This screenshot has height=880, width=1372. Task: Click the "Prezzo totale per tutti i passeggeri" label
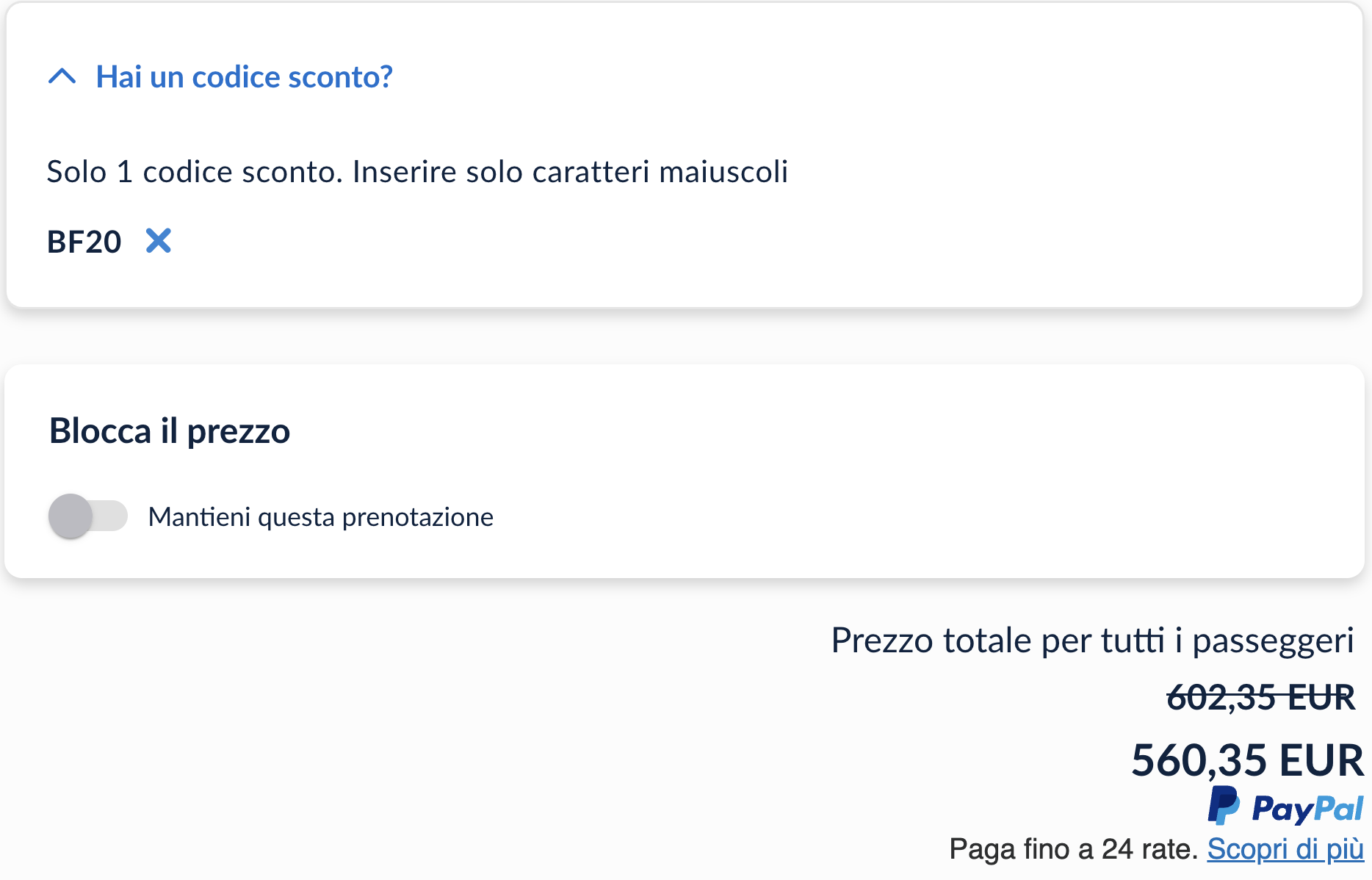[1091, 640]
